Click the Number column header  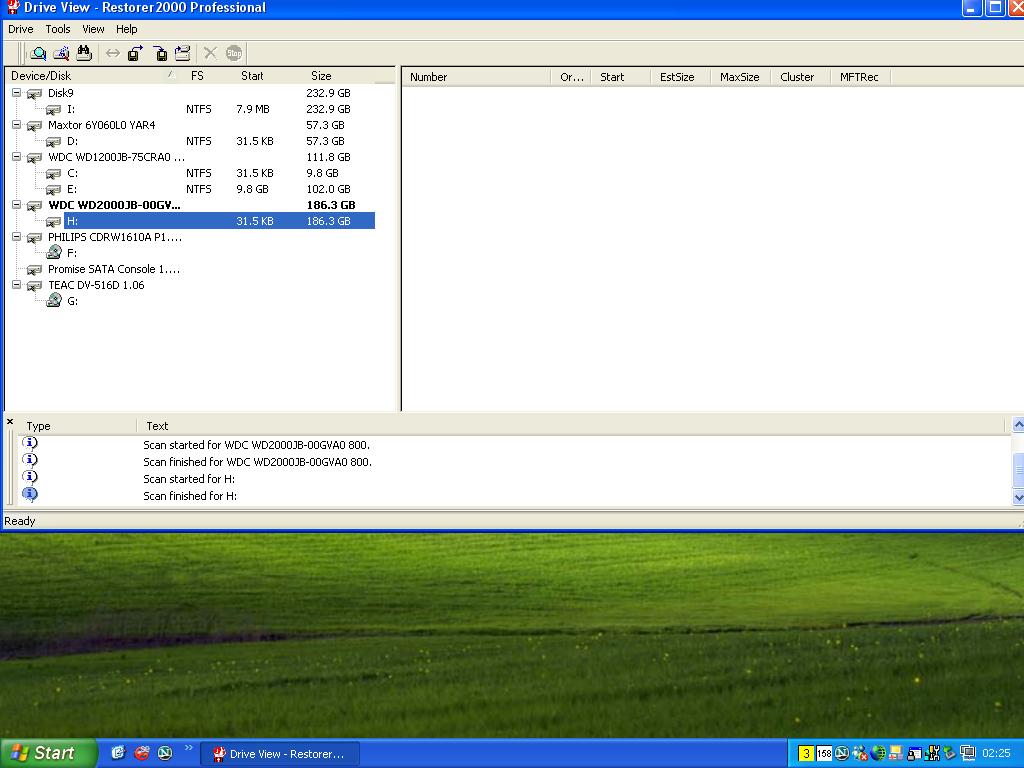477,77
